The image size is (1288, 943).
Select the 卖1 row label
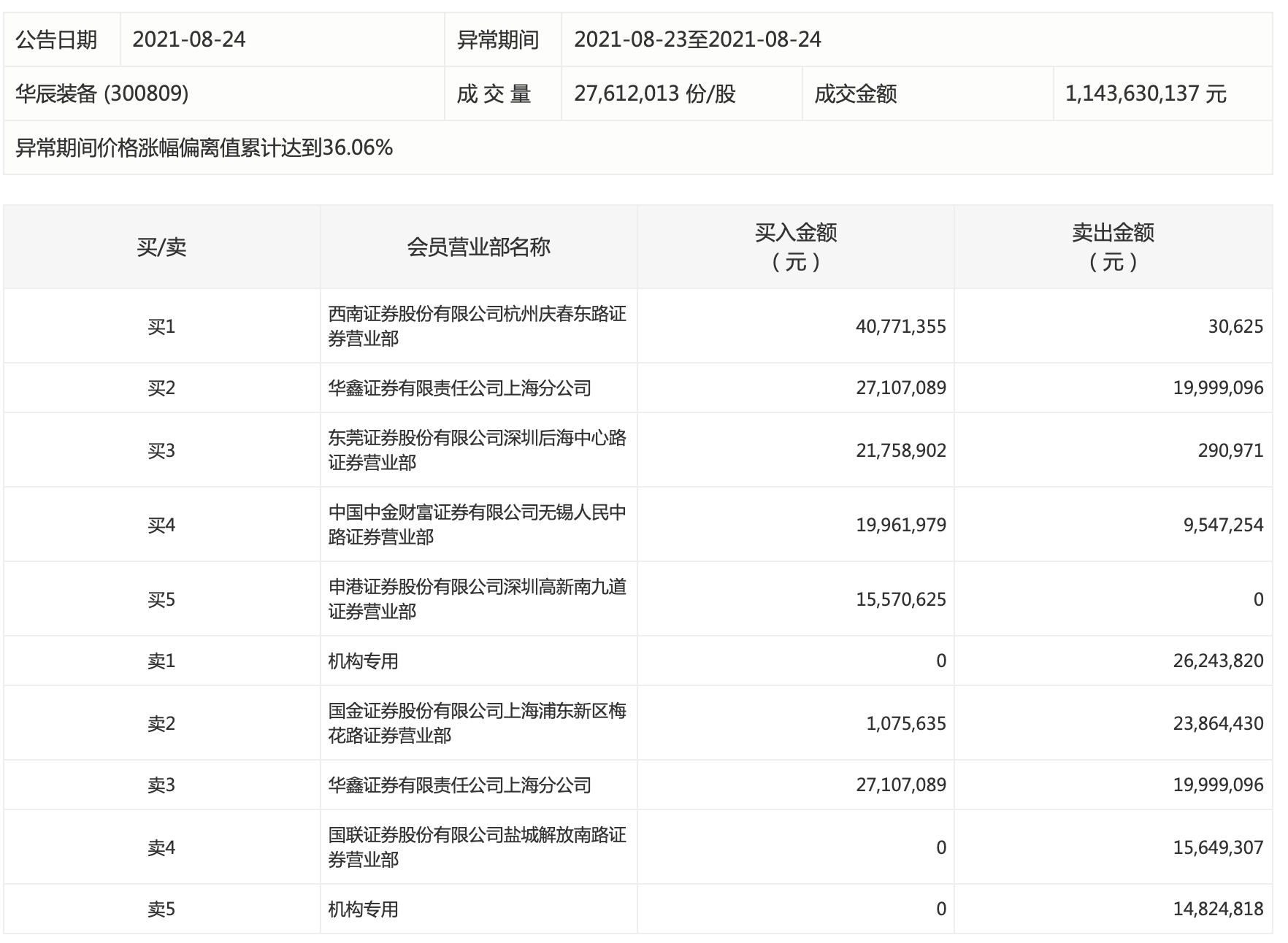click(161, 661)
